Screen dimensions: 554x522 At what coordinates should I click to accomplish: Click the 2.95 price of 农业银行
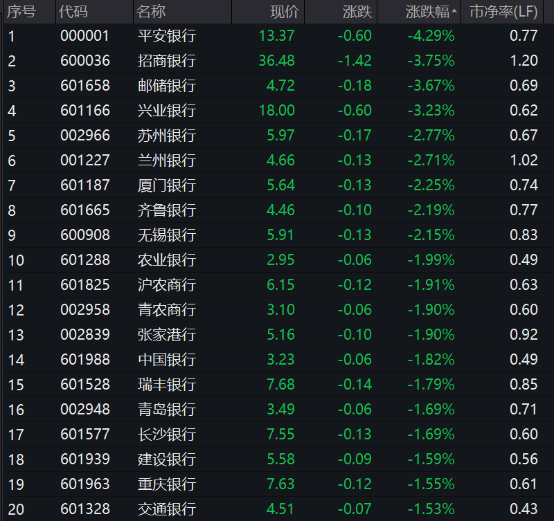pos(281,260)
